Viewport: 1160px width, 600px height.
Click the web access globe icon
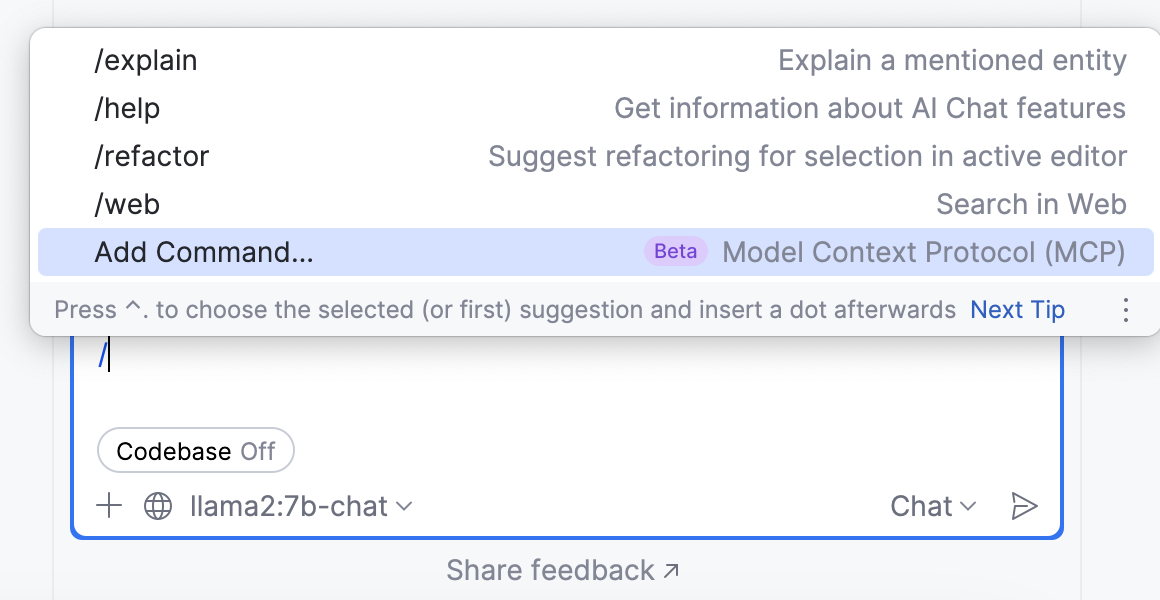[158, 506]
